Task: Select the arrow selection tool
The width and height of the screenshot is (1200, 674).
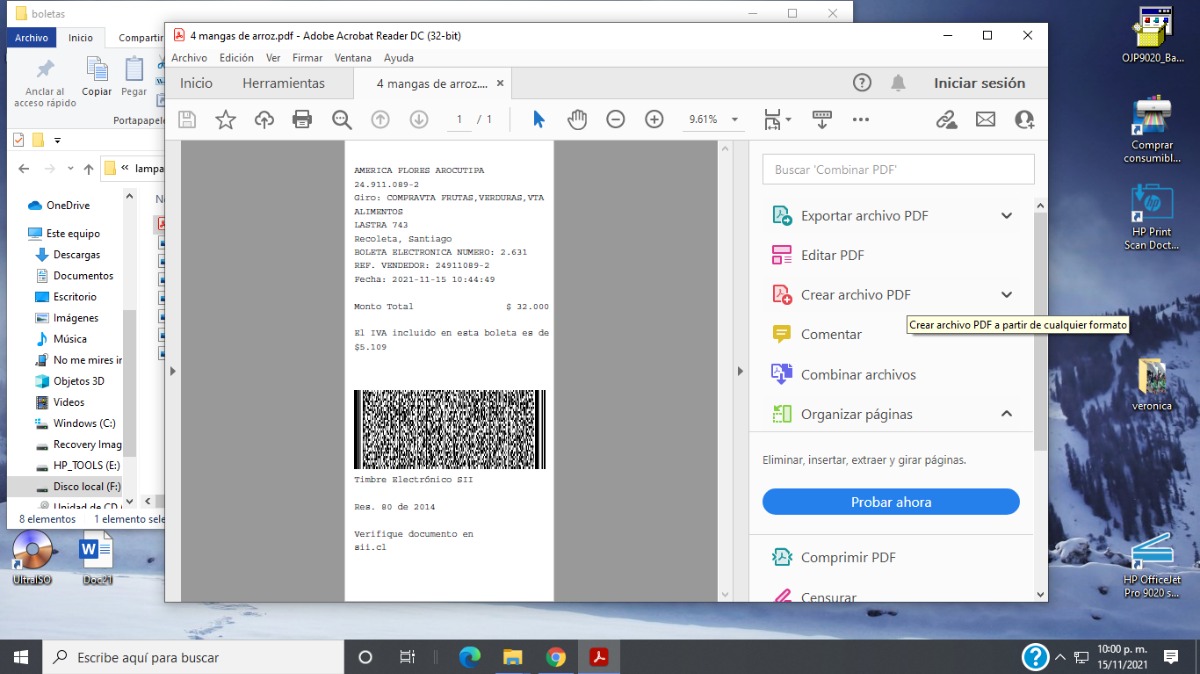Action: [x=539, y=120]
